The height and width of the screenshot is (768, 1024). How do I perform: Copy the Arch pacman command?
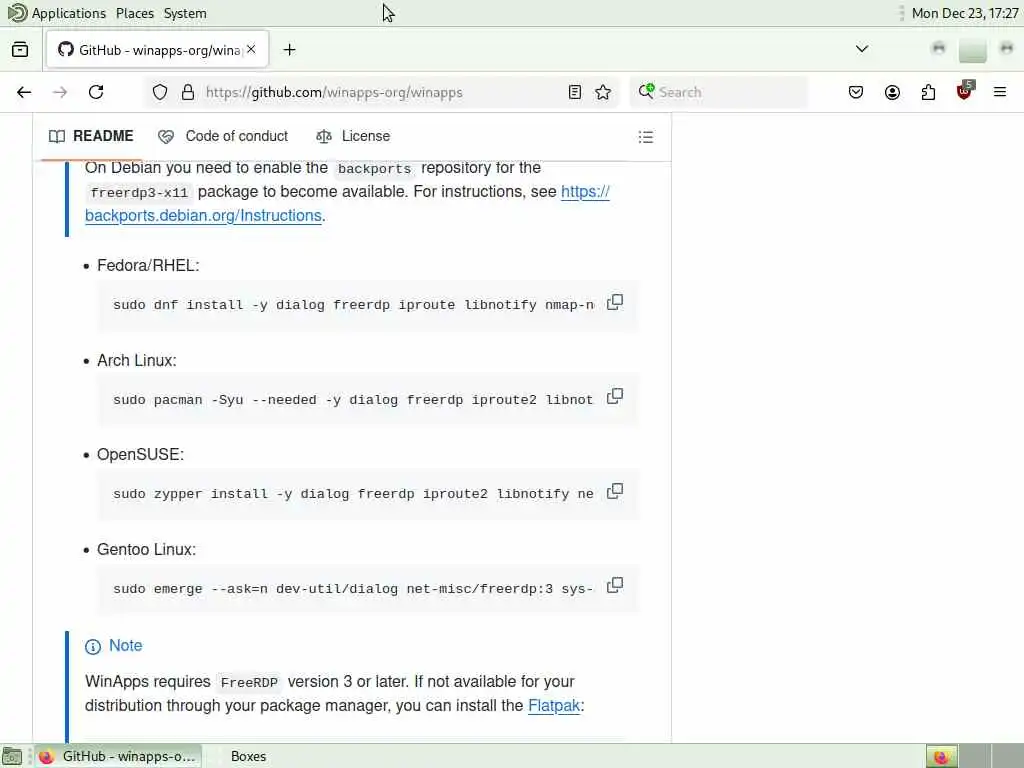(615, 396)
